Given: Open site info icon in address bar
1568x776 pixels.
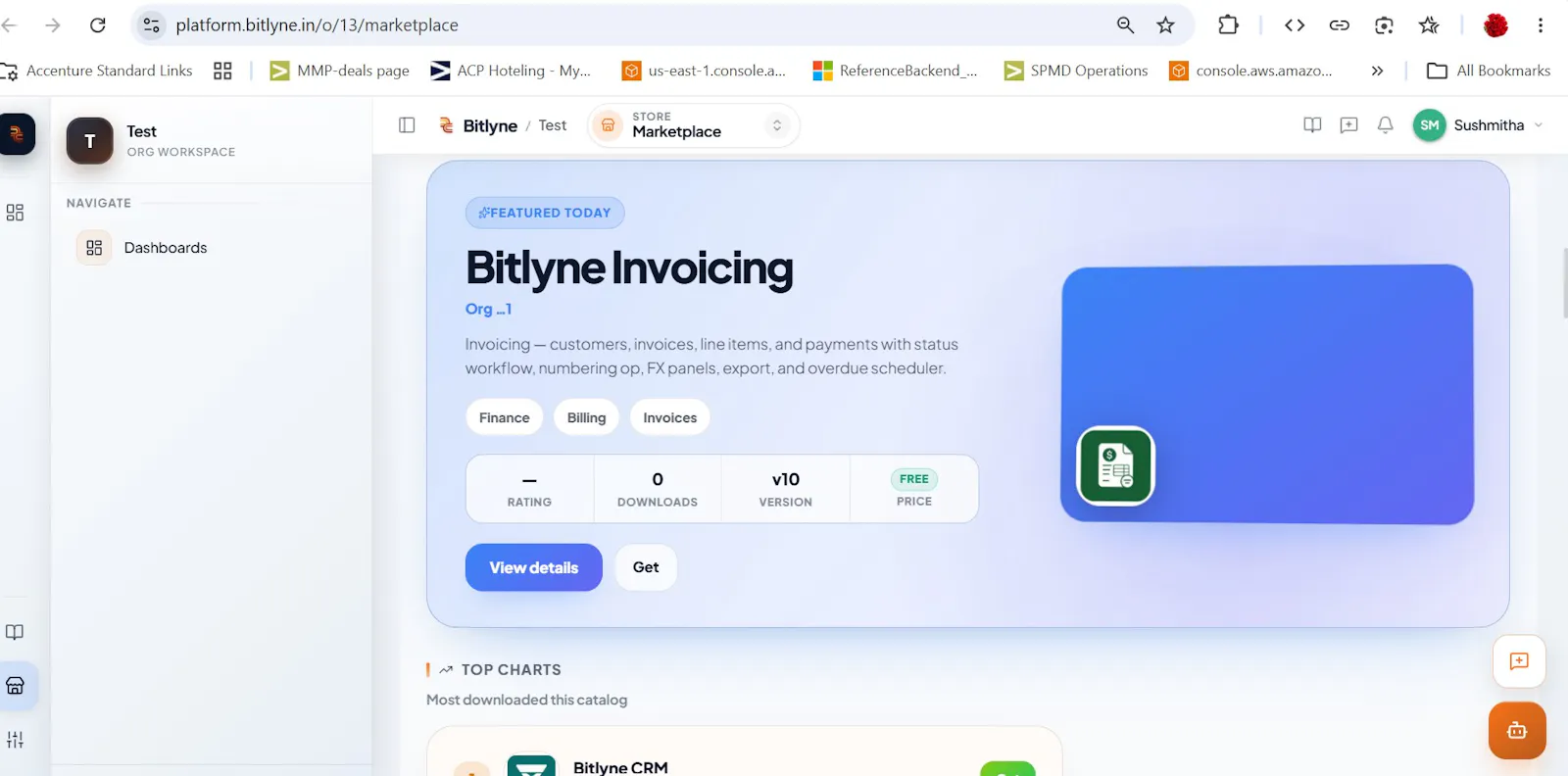Looking at the screenshot, I should click(152, 25).
